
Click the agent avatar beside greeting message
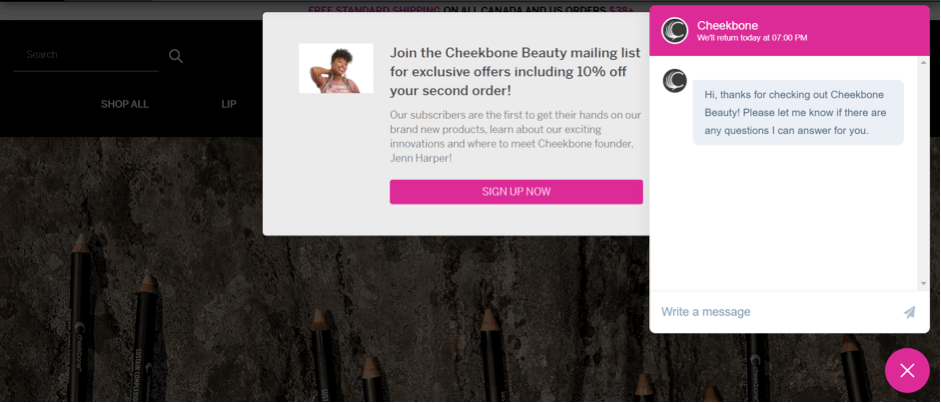[x=675, y=81]
